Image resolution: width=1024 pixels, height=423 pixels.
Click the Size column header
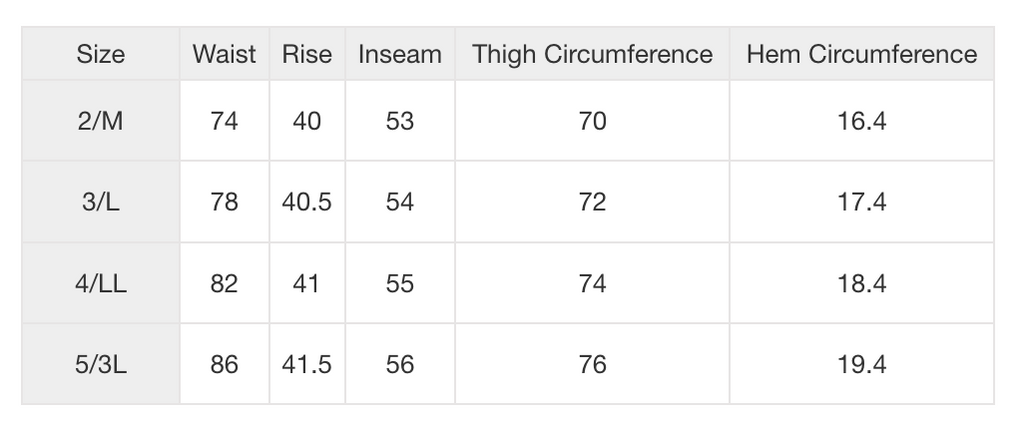(x=101, y=54)
